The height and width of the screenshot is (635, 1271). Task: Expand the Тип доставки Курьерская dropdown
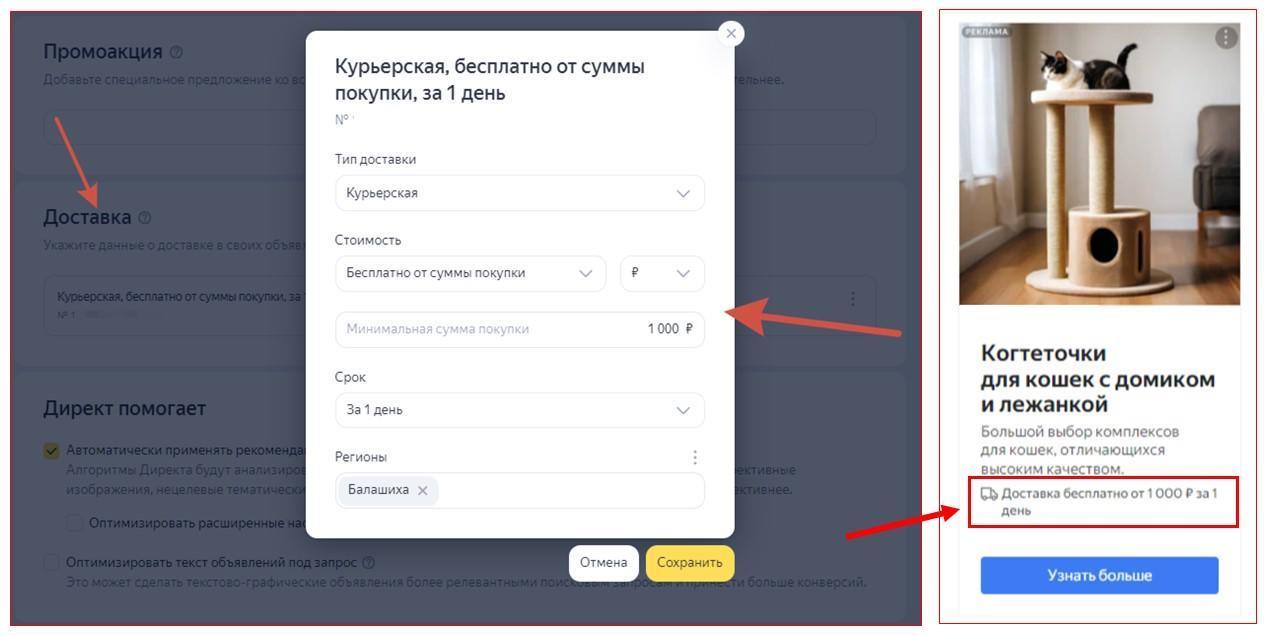click(520, 193)
